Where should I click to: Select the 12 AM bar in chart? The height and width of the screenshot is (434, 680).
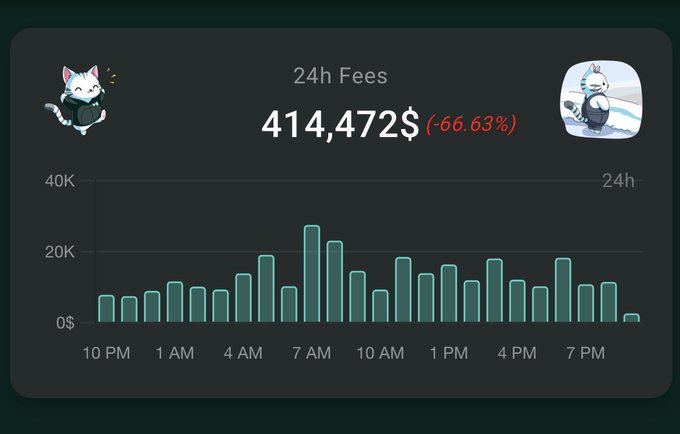(x=152, y=307)
